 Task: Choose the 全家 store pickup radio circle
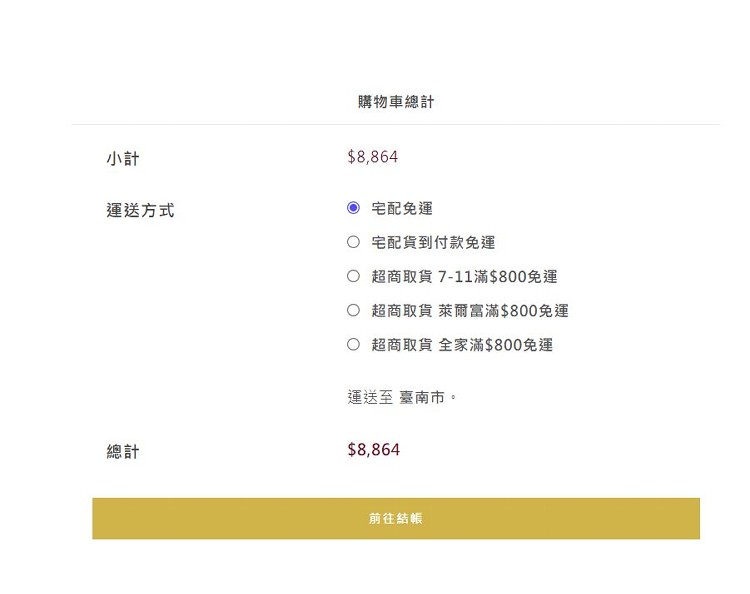pyautogui.click(x=353, y=344)
